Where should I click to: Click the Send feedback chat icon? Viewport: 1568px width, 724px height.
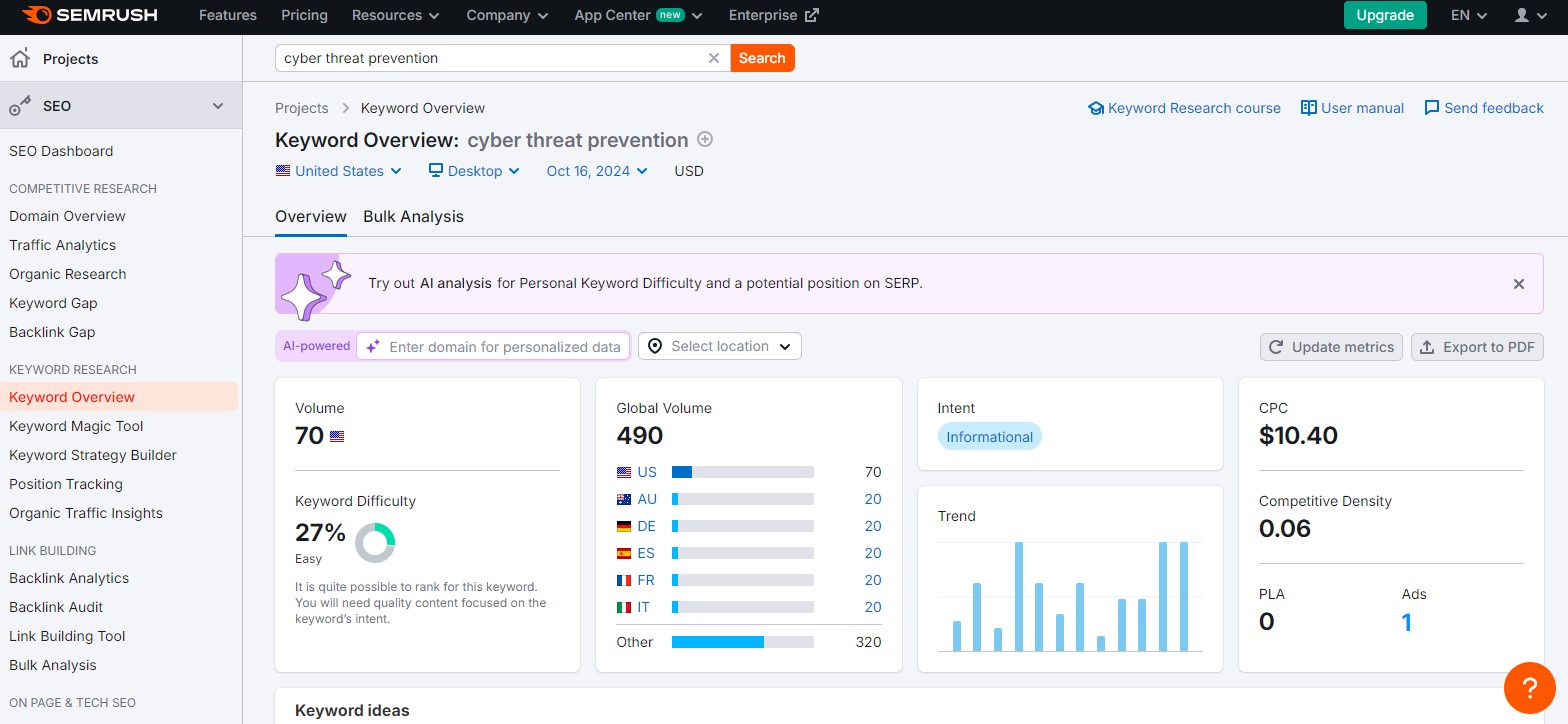[1432, 108]
